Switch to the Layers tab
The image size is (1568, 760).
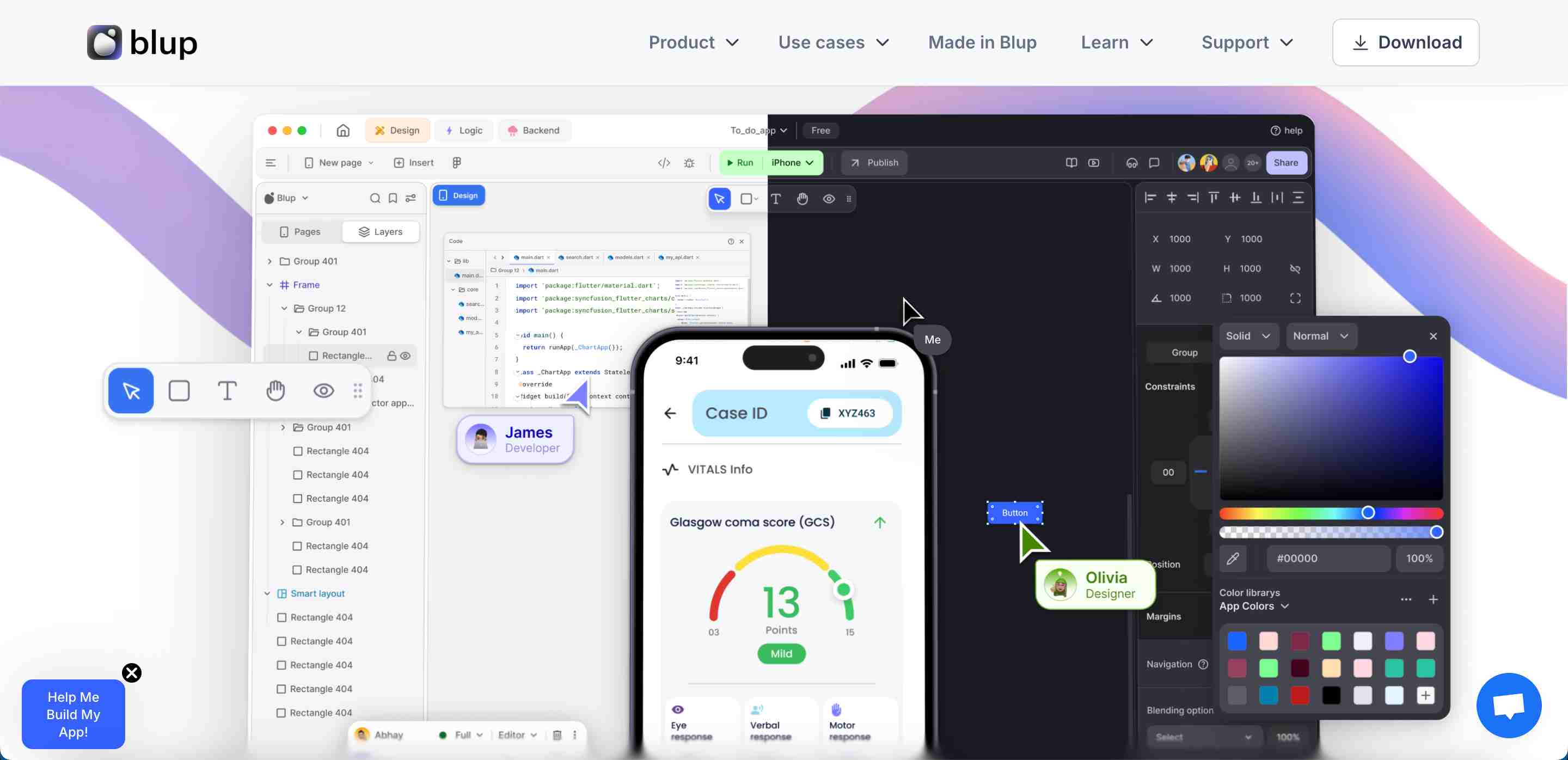point(381,232)
